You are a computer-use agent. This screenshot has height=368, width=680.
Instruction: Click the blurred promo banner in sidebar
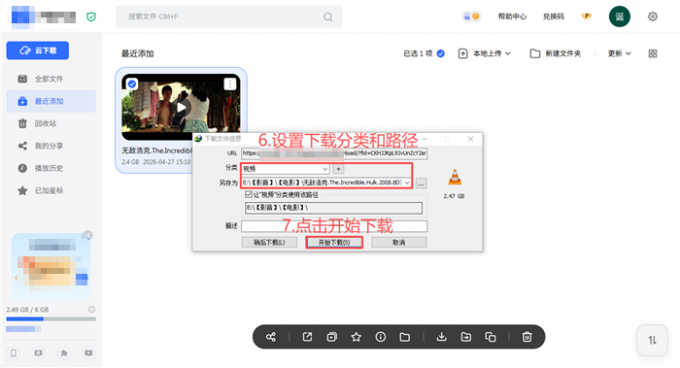pos(51,267)
